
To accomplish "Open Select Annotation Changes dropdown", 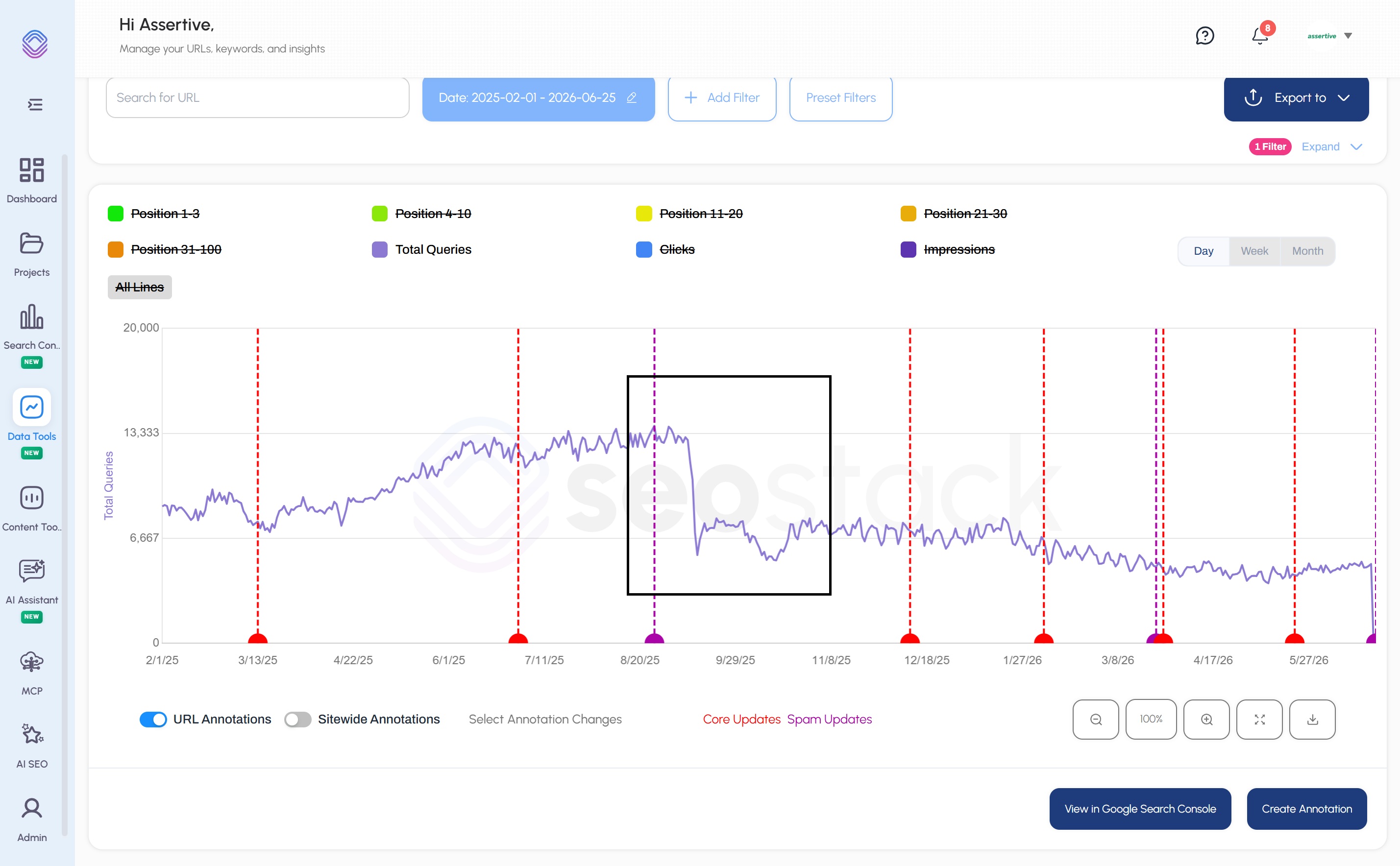I will [545, 720].
